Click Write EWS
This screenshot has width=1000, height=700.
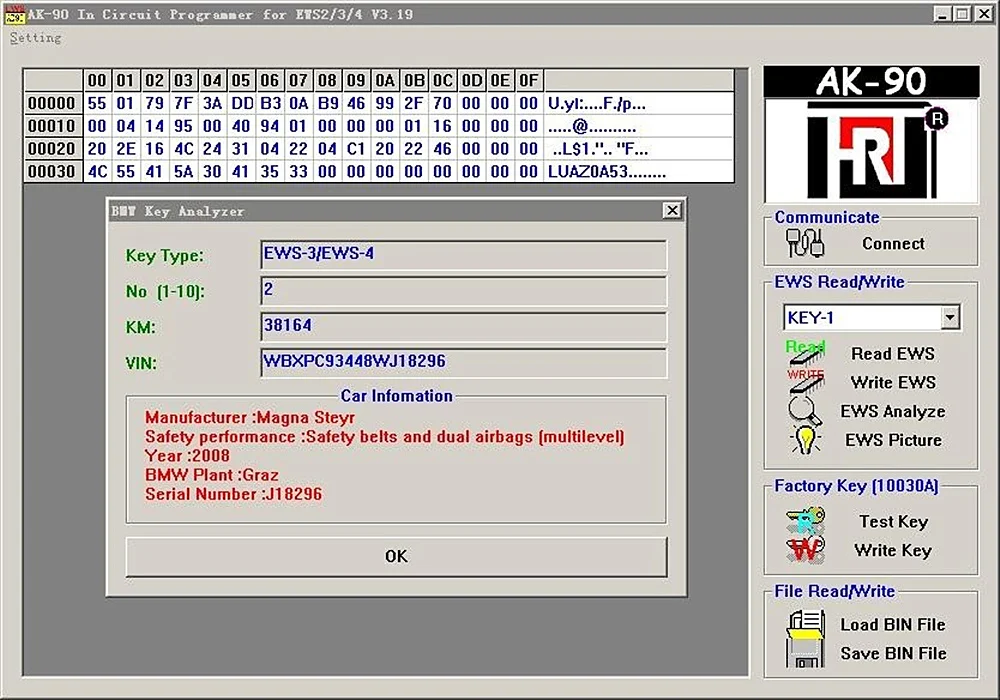click(893, 383)
